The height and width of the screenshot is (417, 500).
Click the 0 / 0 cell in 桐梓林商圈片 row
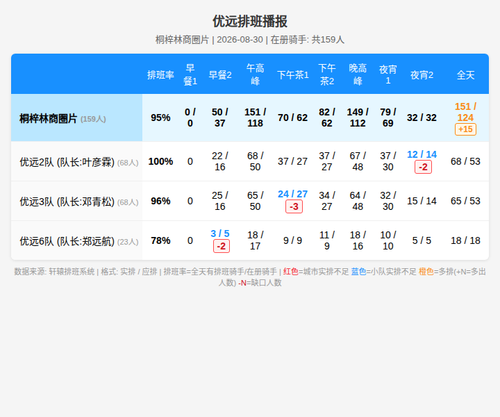(x=190, y=118)
